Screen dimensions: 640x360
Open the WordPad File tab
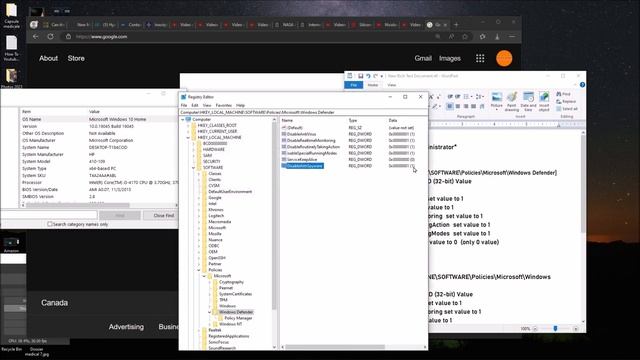tap(353, 85)
